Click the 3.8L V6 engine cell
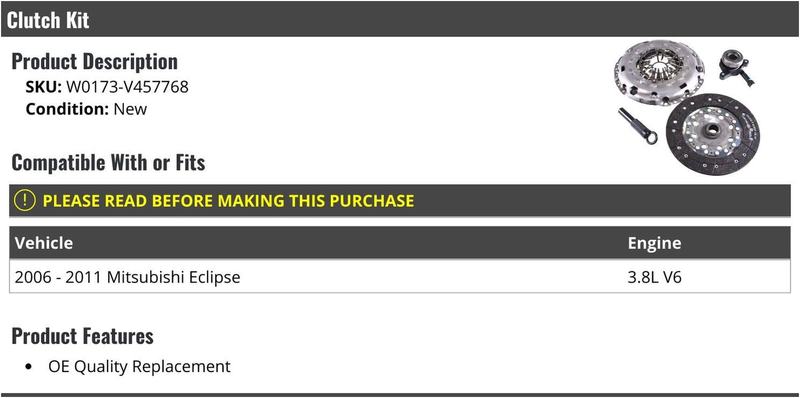Image resolution: width=800 pixels, height=398 pixels. click(x=654, y=277)
